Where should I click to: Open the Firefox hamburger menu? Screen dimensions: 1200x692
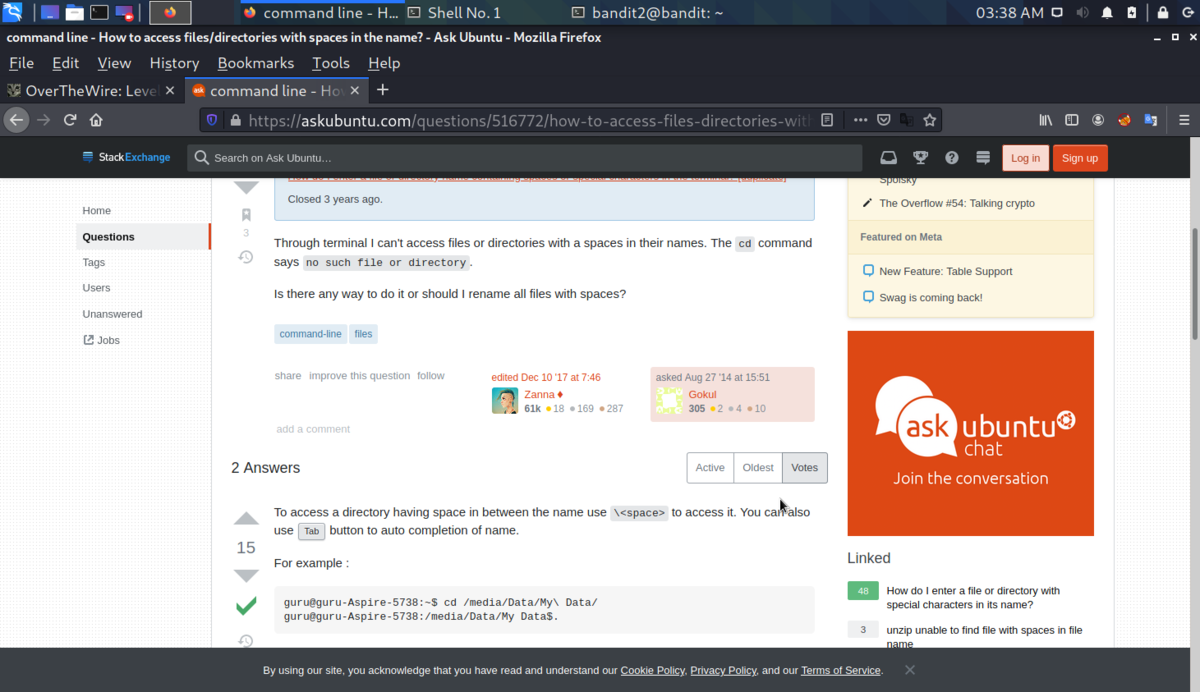point(1184,120)
